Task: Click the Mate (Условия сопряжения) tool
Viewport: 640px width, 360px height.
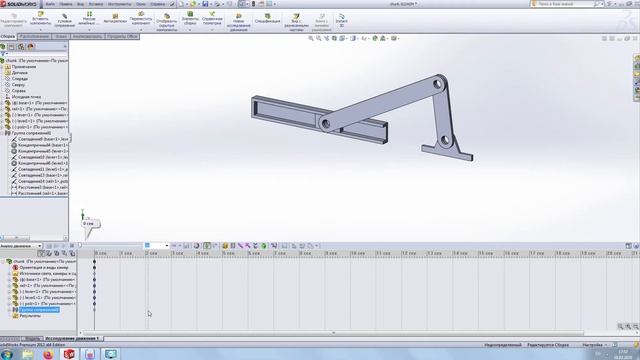Action: (x=64, y=20)
